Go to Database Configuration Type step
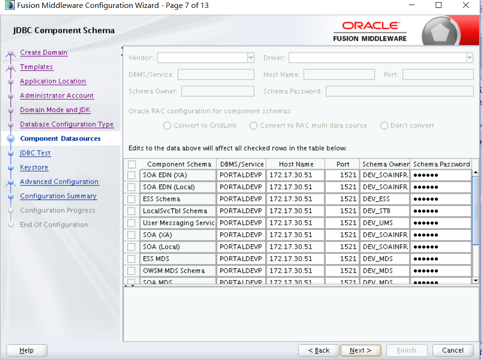This screenshot has width=482, height=360. [x=67, y=124]
